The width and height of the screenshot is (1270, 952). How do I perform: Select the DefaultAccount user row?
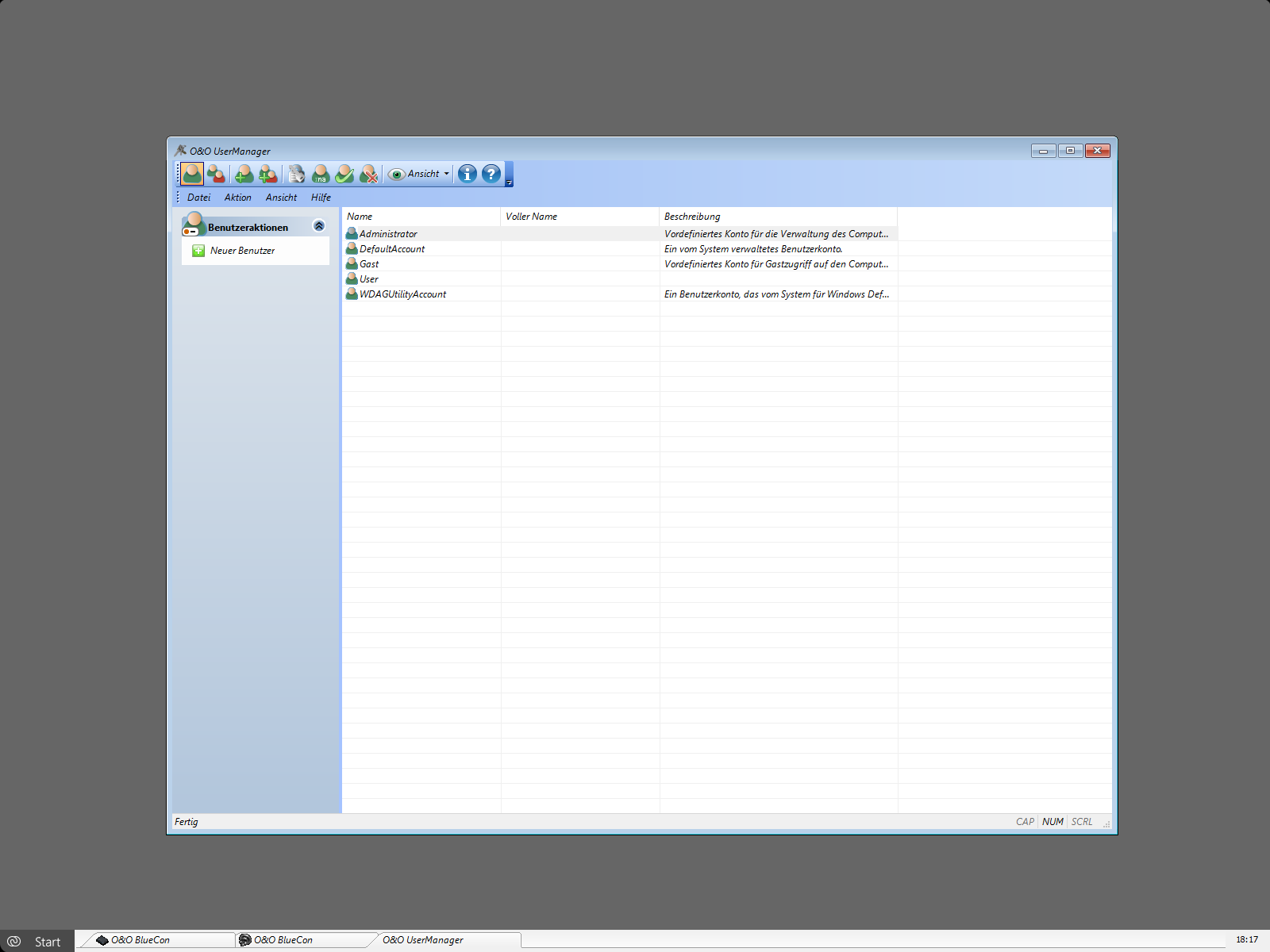(x=620, y=249)
